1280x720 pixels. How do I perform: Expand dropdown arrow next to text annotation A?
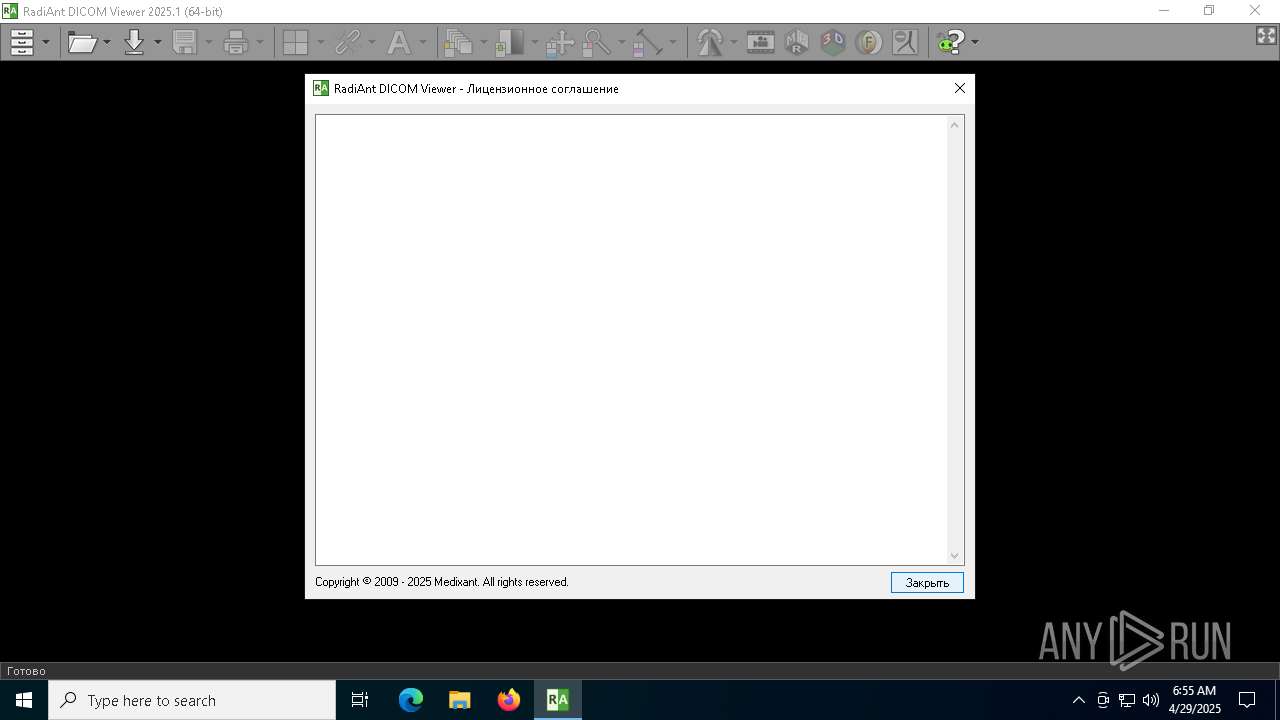click(x=422, y=42)
